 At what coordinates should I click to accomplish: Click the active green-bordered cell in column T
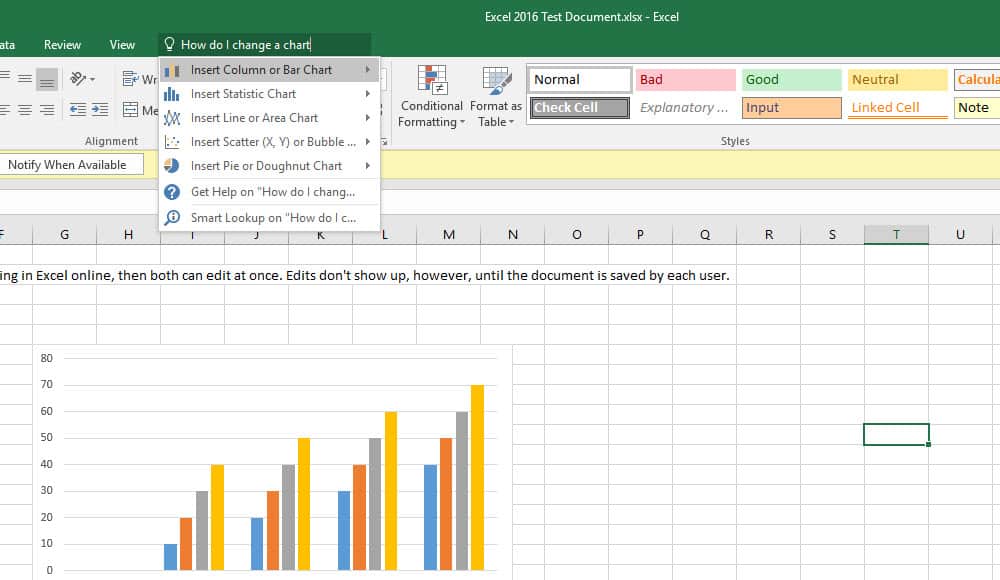(896, 435)
